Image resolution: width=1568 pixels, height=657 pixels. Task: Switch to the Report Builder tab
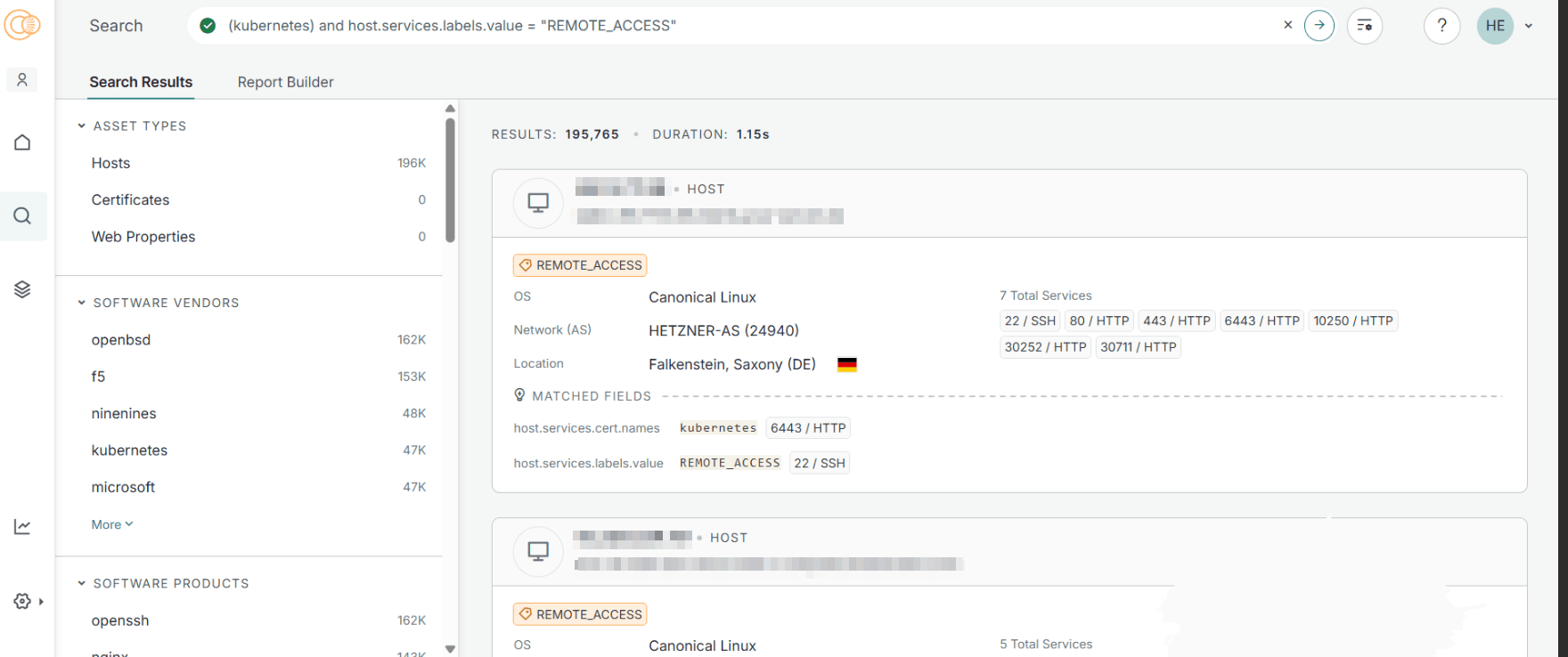(285, 82)
